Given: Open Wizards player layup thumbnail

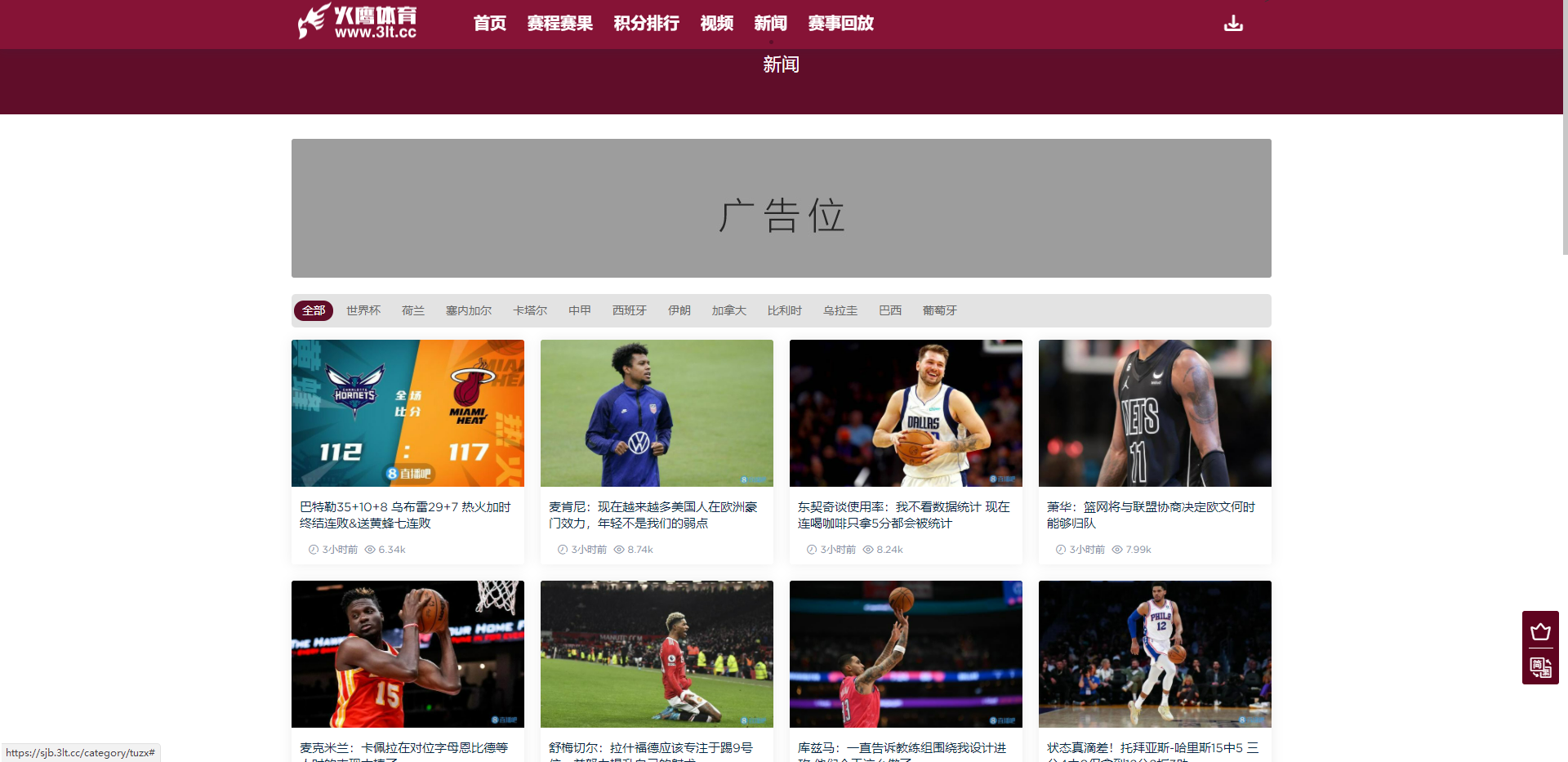Looking at the screenshot, I should point(906,654).
